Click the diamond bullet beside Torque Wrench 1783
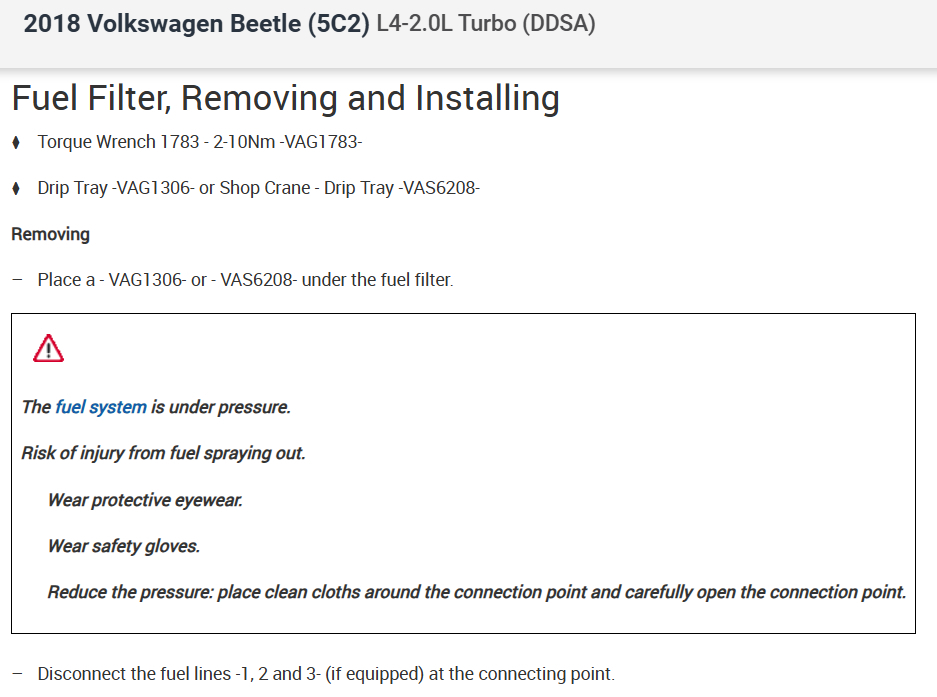Screen dimensions: 937x697 pyautogui.click(x=16, y=142)
